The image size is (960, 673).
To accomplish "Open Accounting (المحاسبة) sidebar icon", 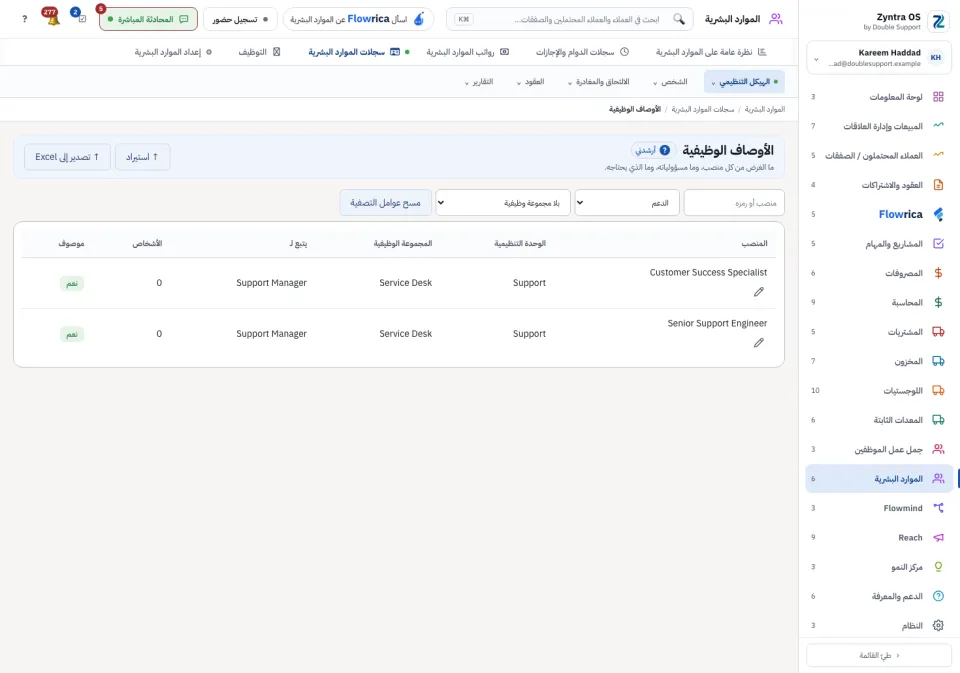I will [x=938, y=302].
